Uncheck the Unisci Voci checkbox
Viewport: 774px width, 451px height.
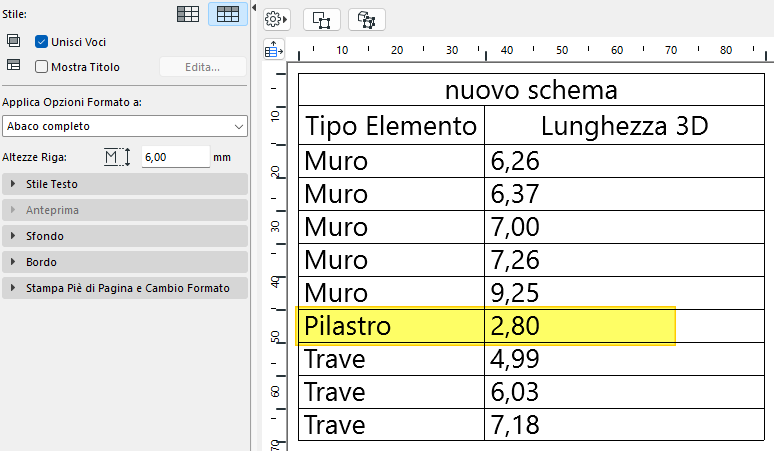[x=42, y=42]
